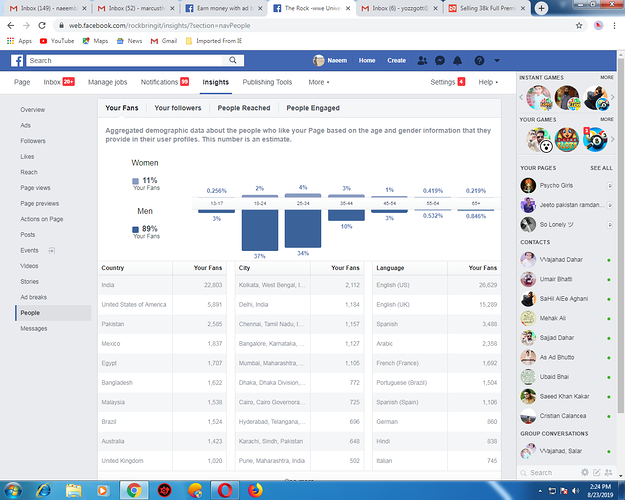Image resolution: width=625 pixels, height=500 pixels.
Task: Launch Opera from the Windows taskbar
Action: pyautogui.click(x=226, y=489)
